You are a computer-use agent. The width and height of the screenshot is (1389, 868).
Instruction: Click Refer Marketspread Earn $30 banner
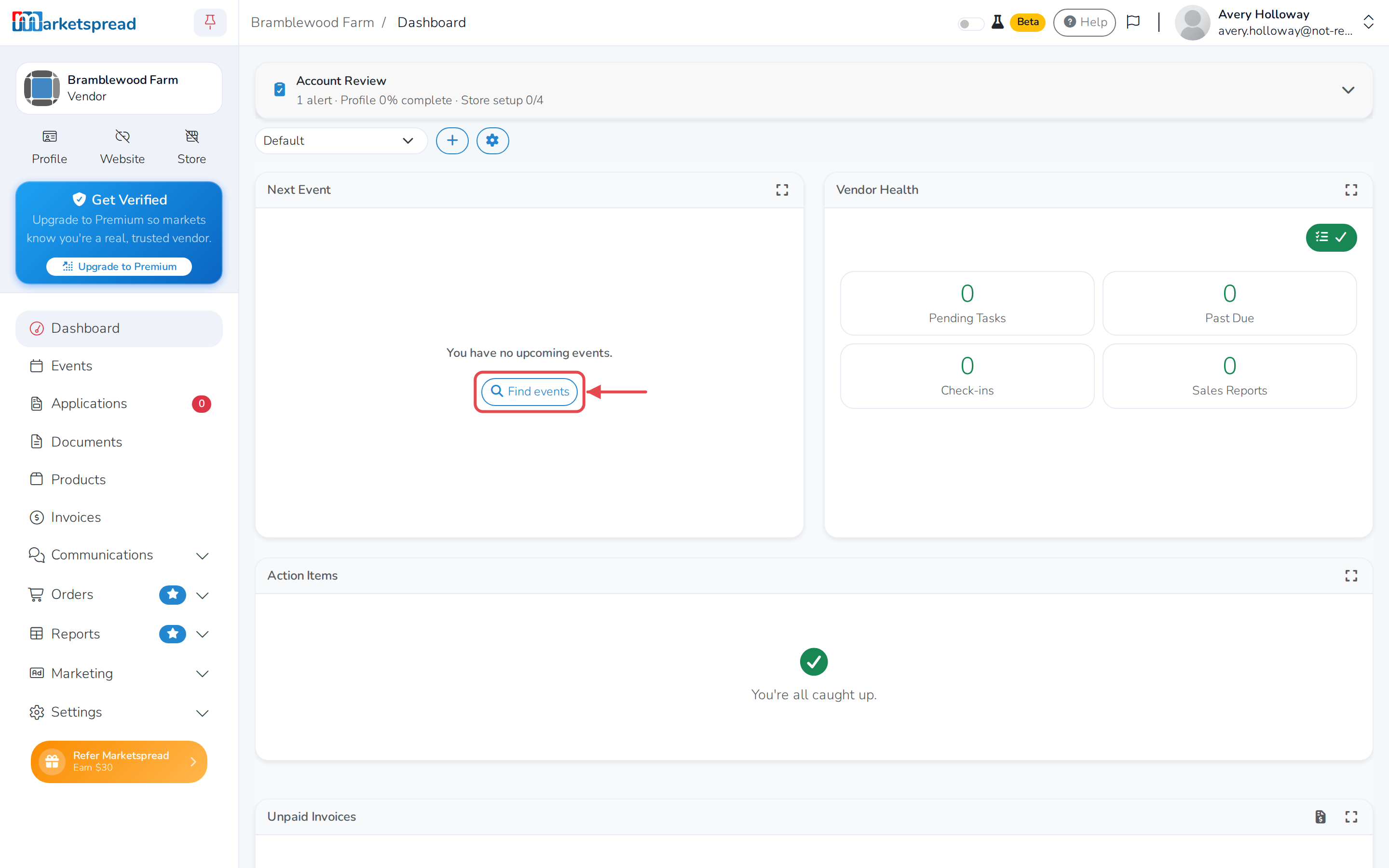point(119,762)
